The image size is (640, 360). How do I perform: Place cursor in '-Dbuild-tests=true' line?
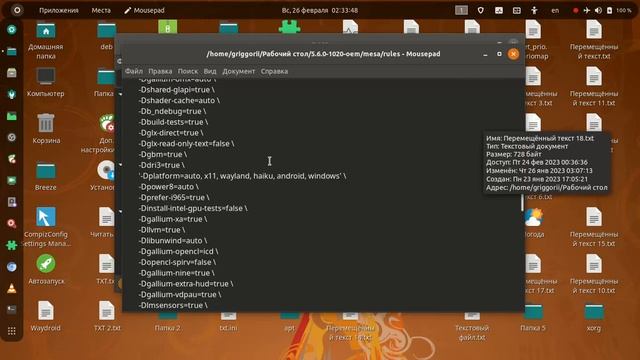point(173,122)
